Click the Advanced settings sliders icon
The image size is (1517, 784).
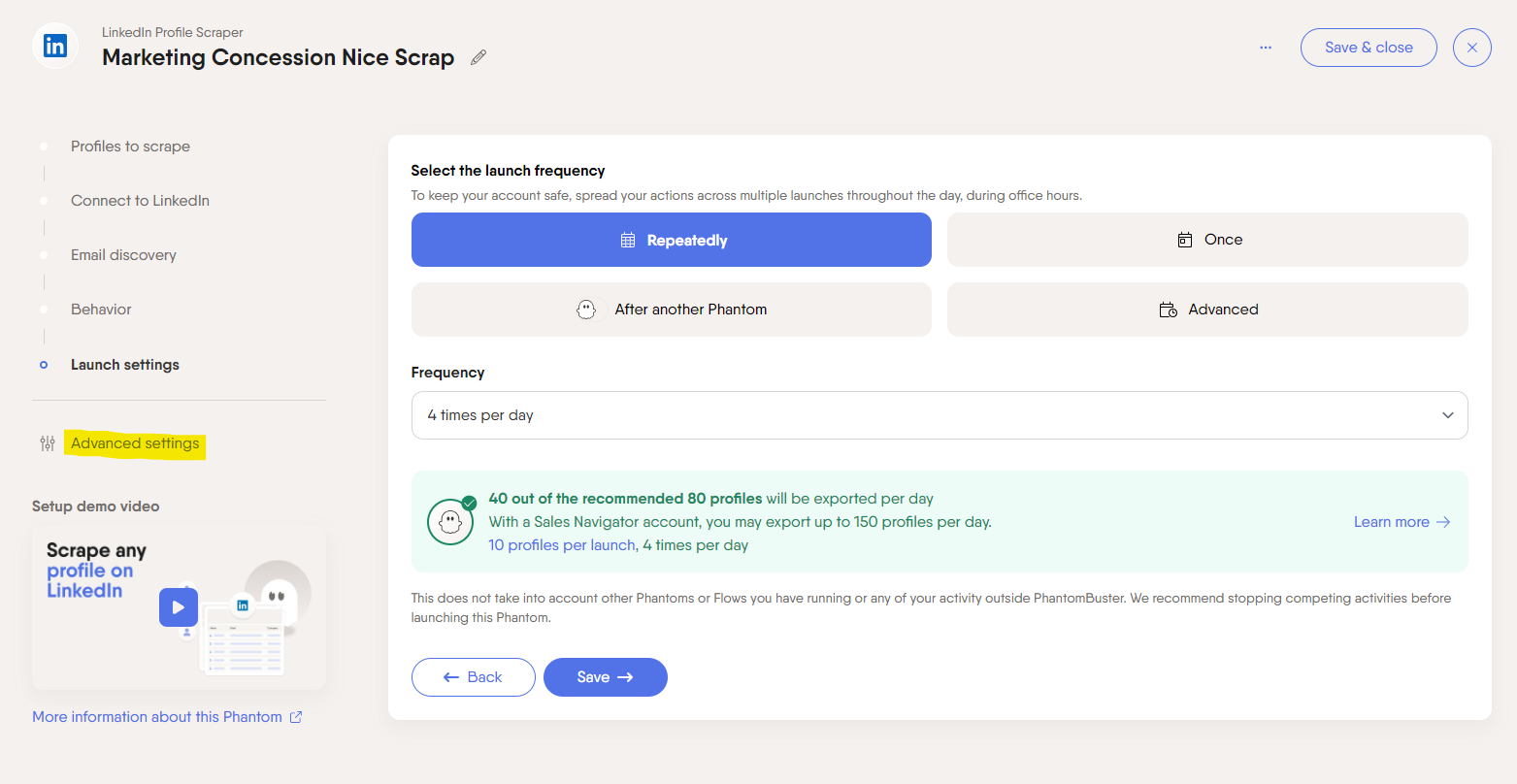(48, 443)
